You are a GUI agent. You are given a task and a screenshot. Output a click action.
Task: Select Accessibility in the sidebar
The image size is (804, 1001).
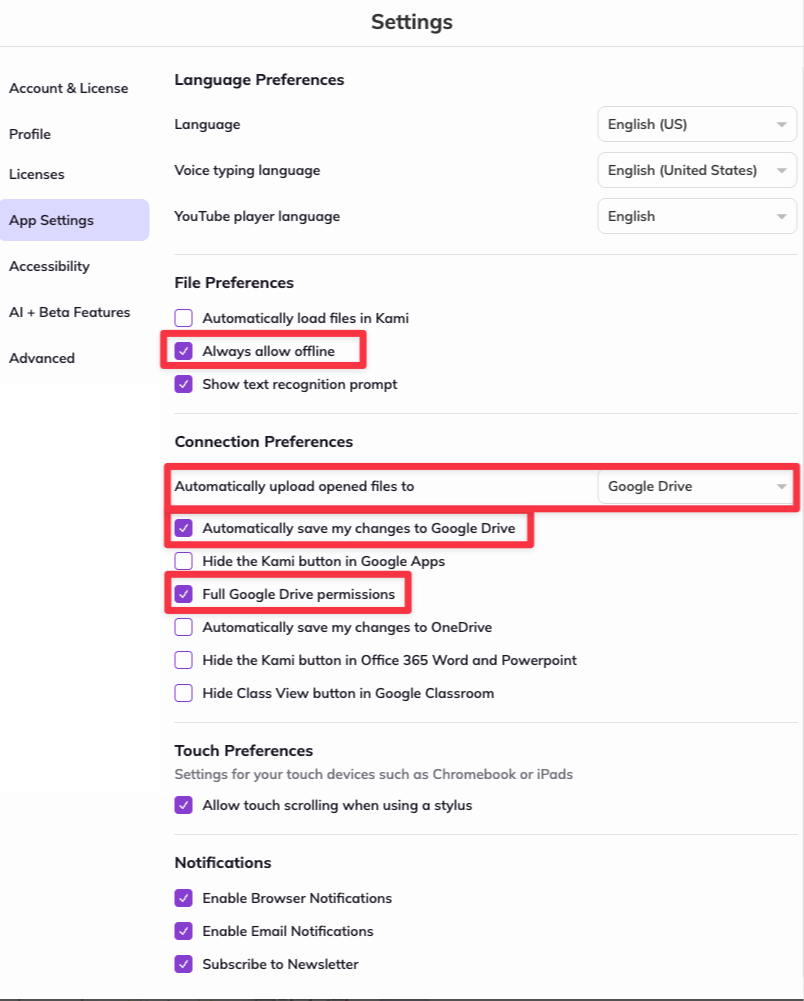coord(49,266)
